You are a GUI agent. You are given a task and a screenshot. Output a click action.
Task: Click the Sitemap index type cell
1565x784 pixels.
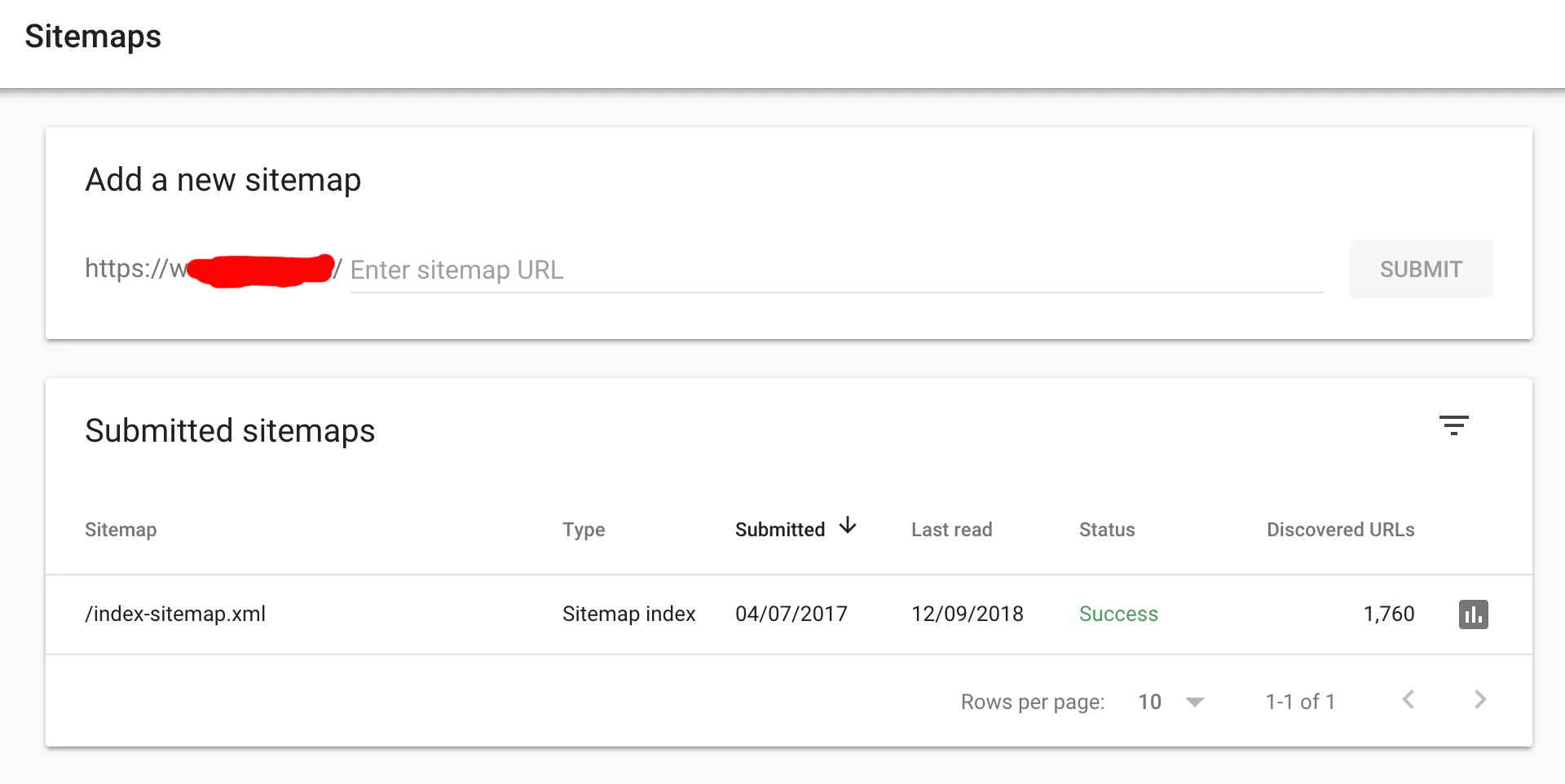coord(628,614)
